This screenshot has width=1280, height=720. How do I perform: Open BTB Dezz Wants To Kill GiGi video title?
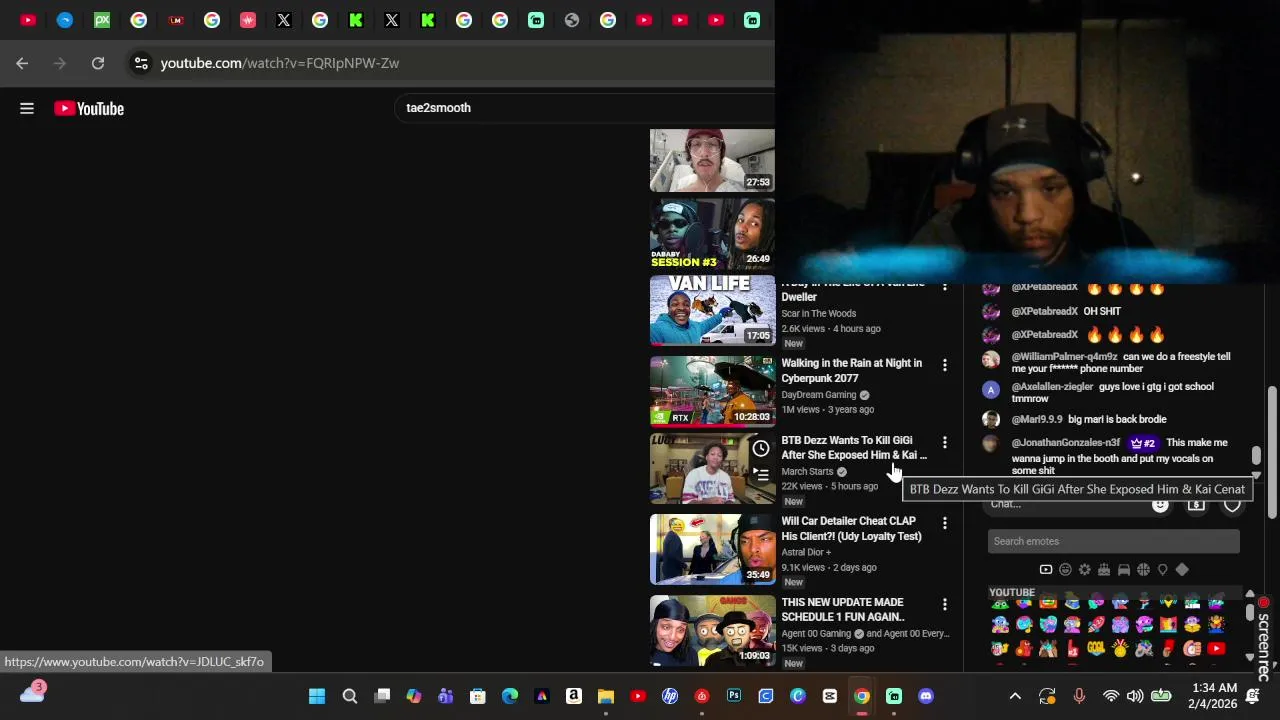coord(854,447)
